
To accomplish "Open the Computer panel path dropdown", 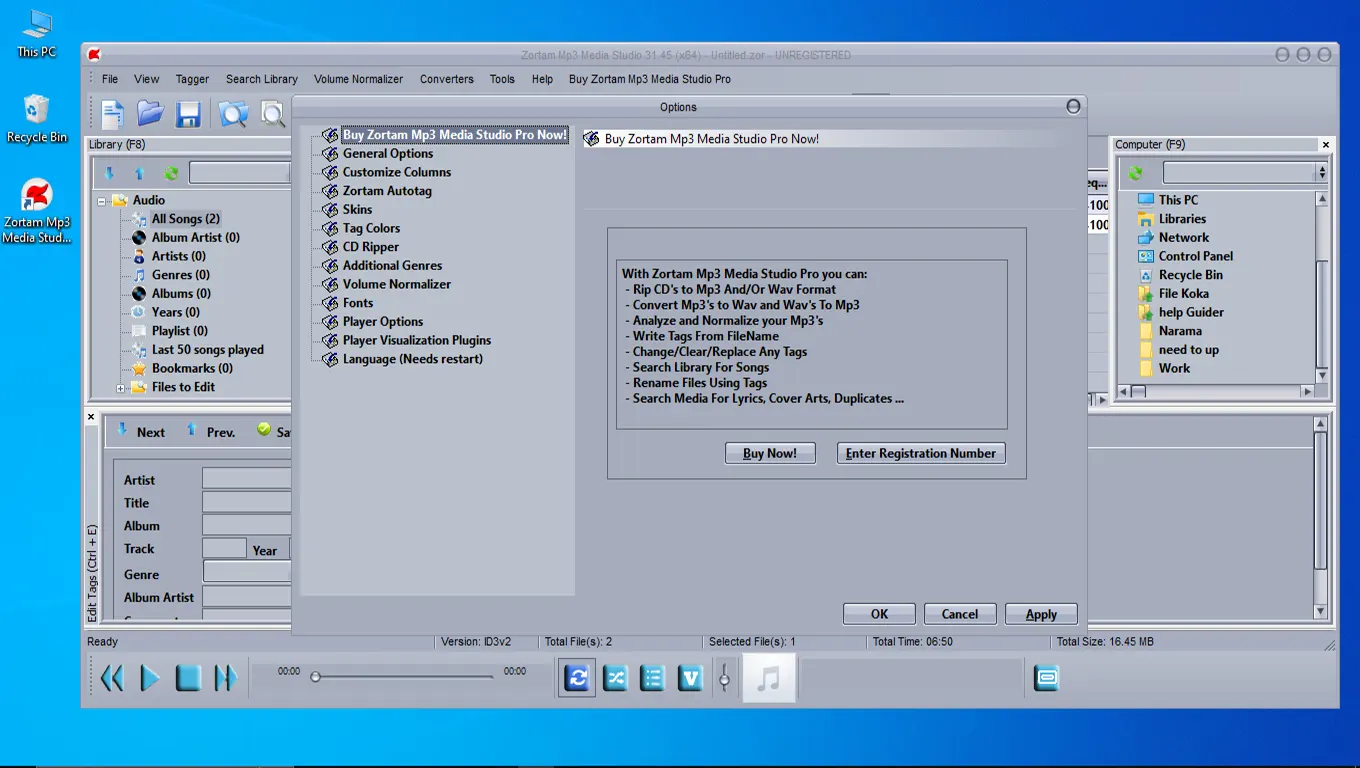I will coord(1322,173).
